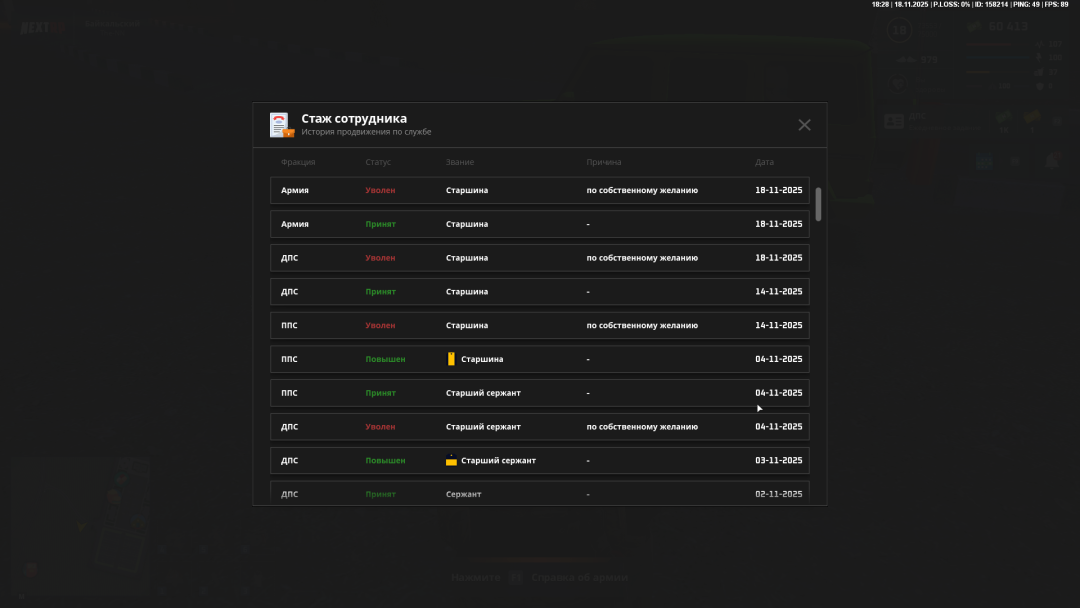Screen dimensions: 1080x608
Task: Click the Статус column header
Action: point(378,162)
